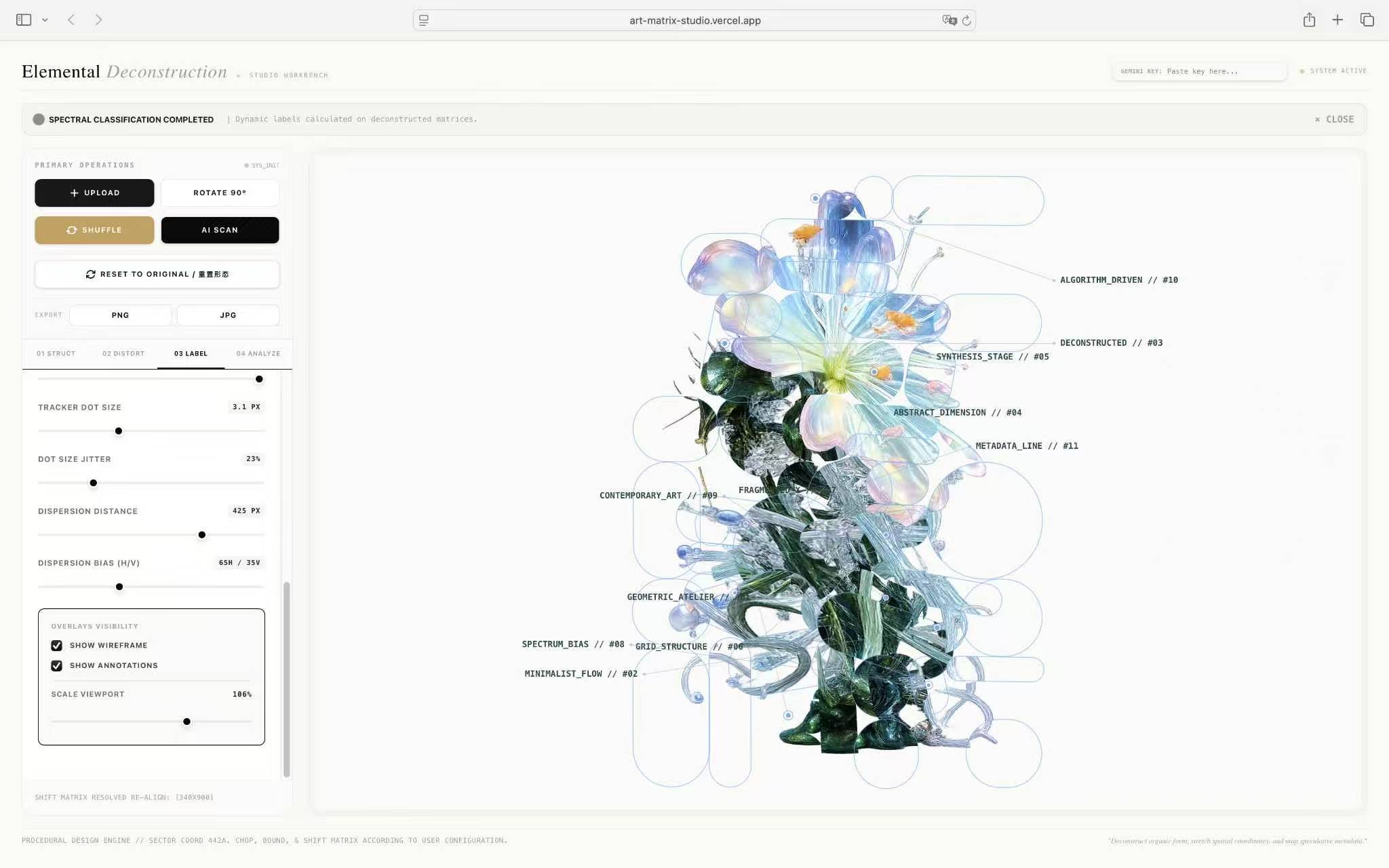
Task: Click the CONTEMPORARY_ART // #09 label
Action: point(658,496)
